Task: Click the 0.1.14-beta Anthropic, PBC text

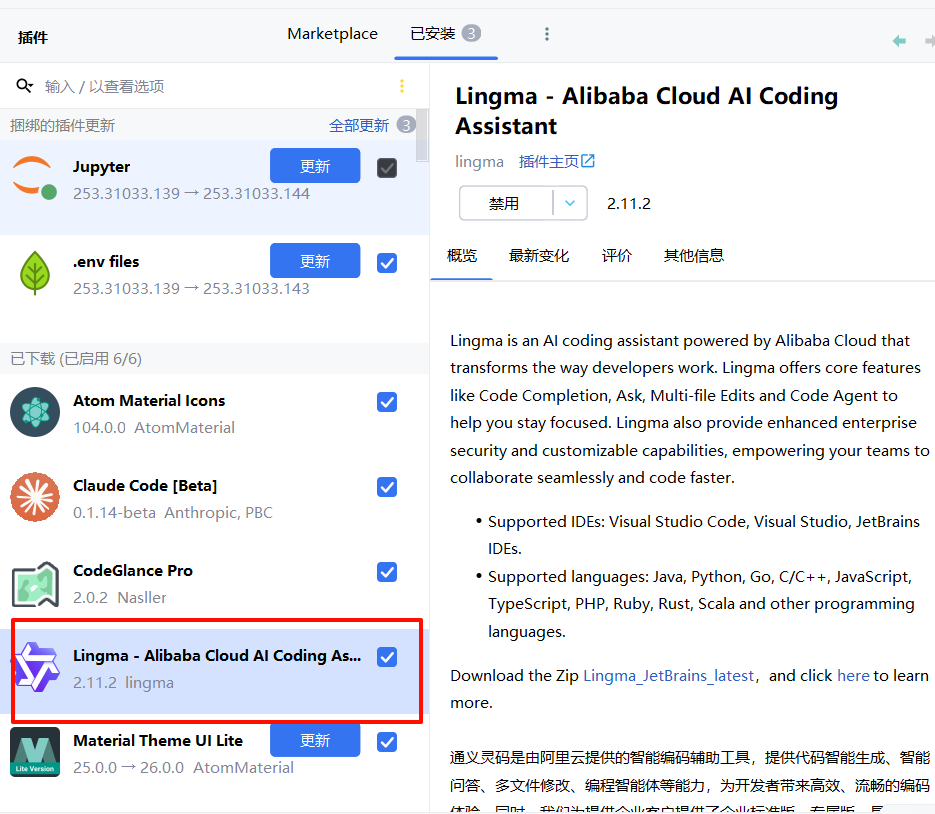Action: coord(173,512)
